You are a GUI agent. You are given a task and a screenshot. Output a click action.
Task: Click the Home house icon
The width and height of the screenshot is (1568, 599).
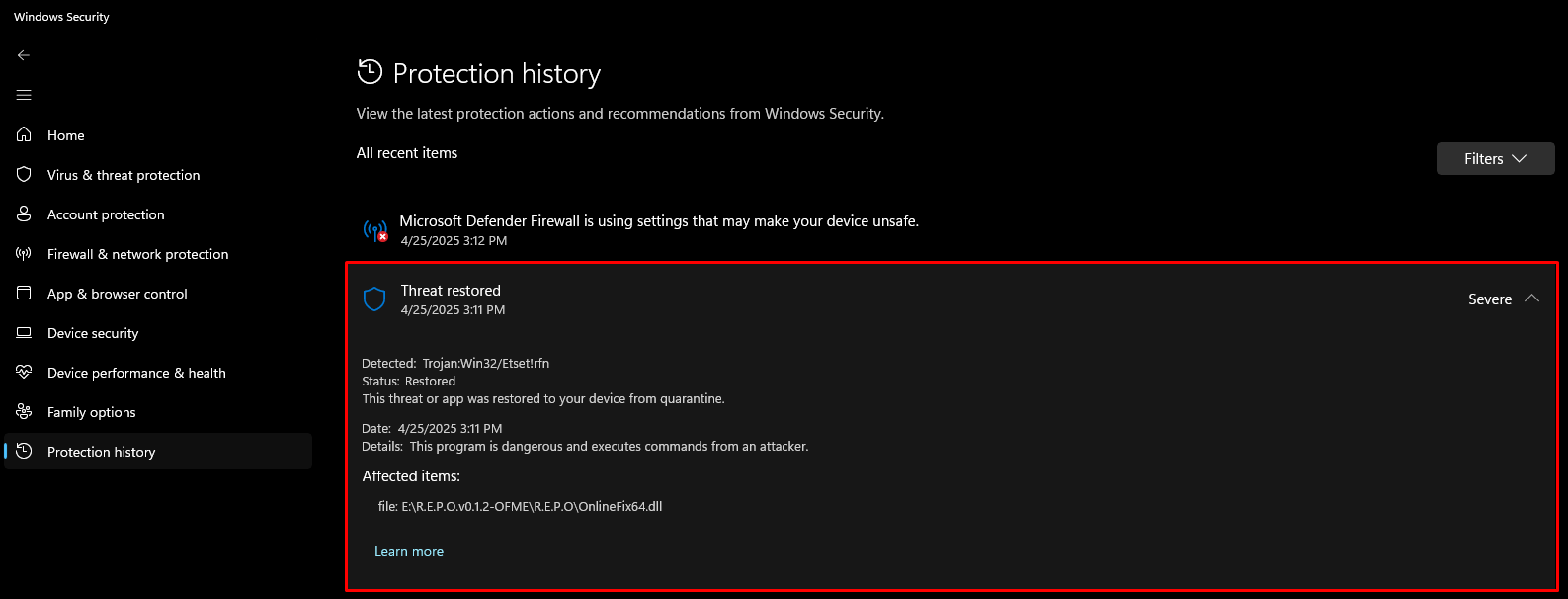pos(24,134)
